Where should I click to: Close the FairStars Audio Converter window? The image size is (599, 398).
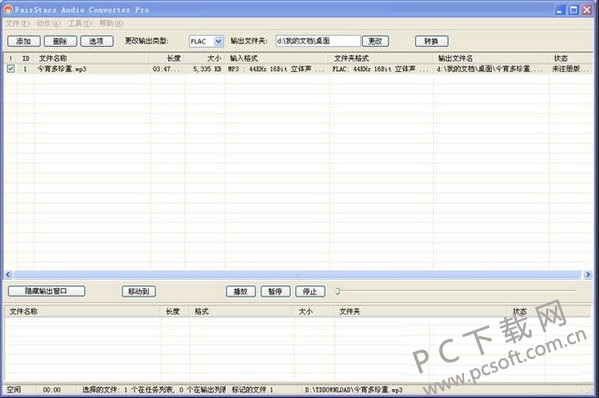tap(587, 10)
